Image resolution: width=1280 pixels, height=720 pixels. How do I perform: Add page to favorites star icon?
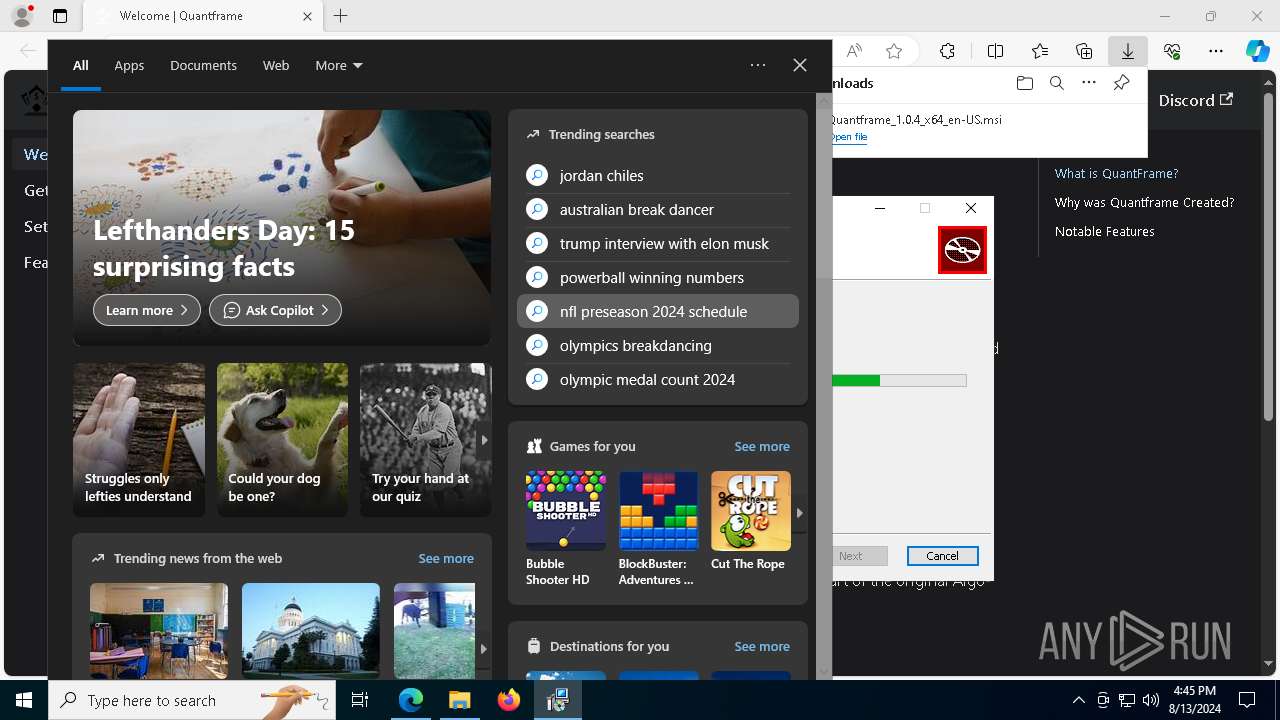(x=894, y=51)
